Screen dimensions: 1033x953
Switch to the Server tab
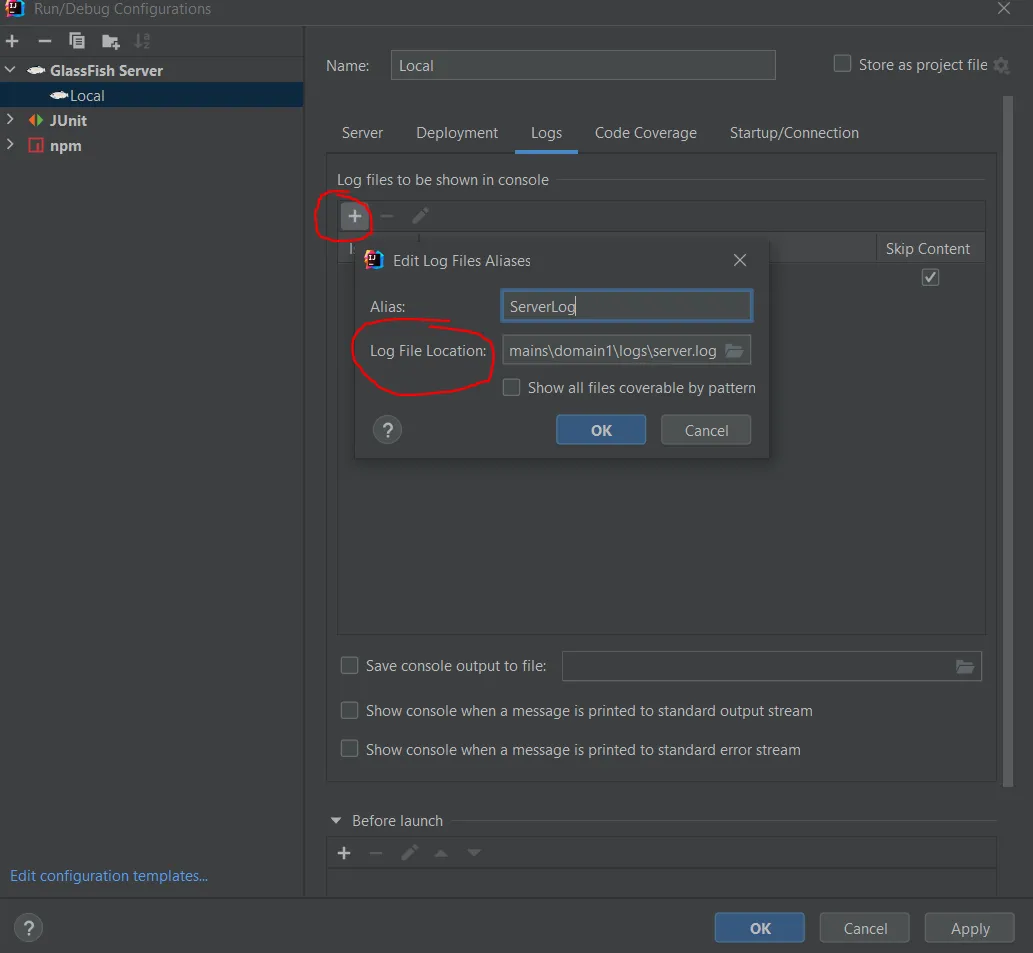362,133
